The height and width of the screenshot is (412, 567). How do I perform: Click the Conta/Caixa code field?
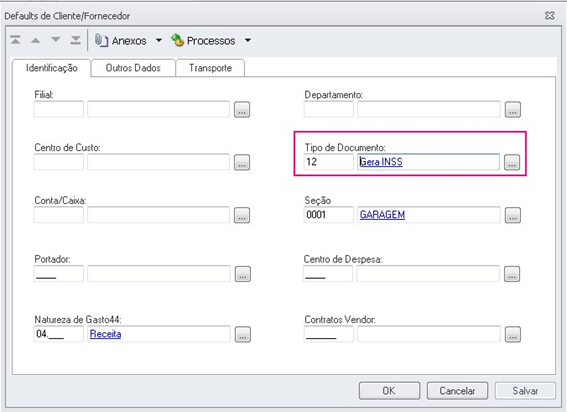[59, 215]
